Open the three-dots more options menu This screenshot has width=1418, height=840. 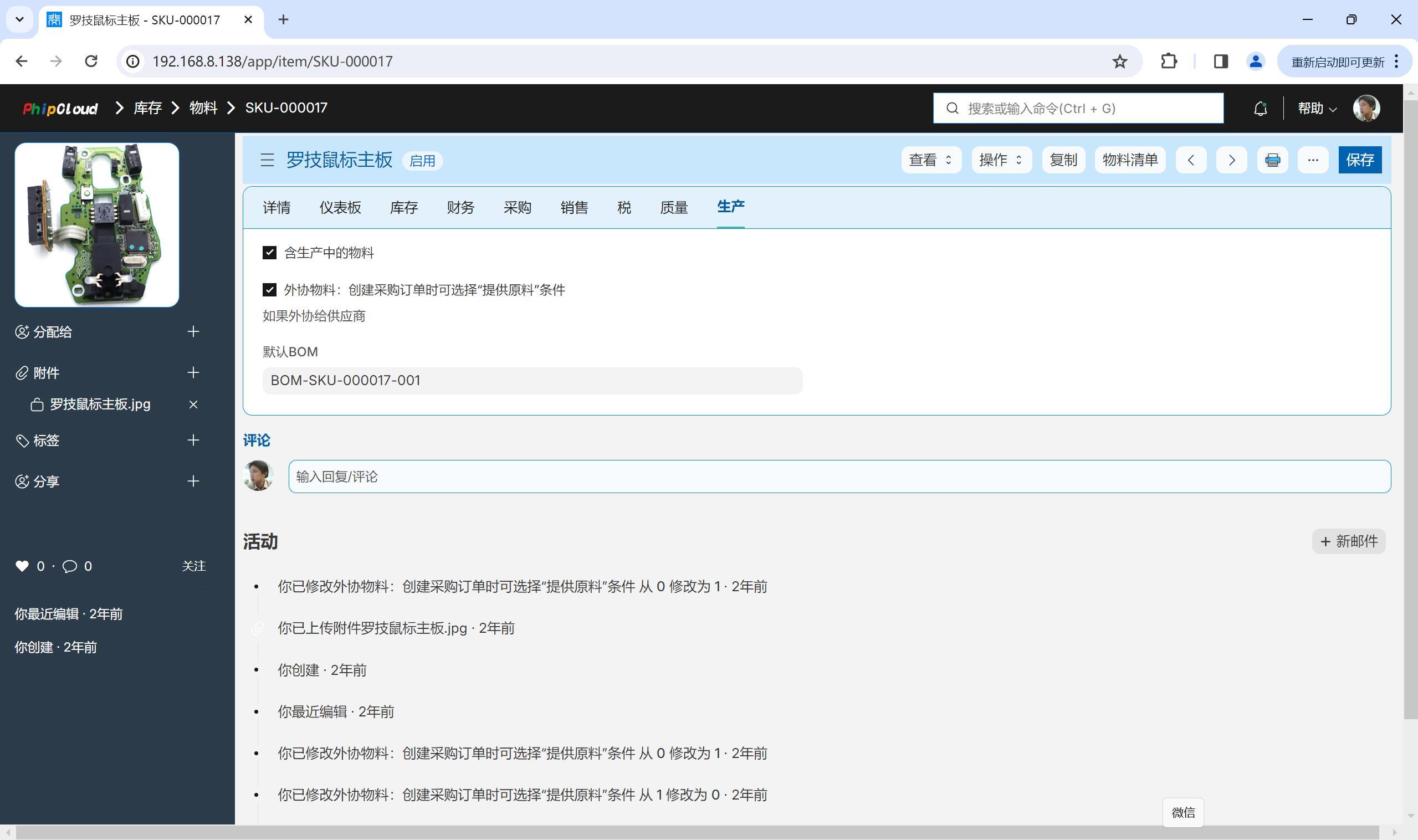(1313, 160)
